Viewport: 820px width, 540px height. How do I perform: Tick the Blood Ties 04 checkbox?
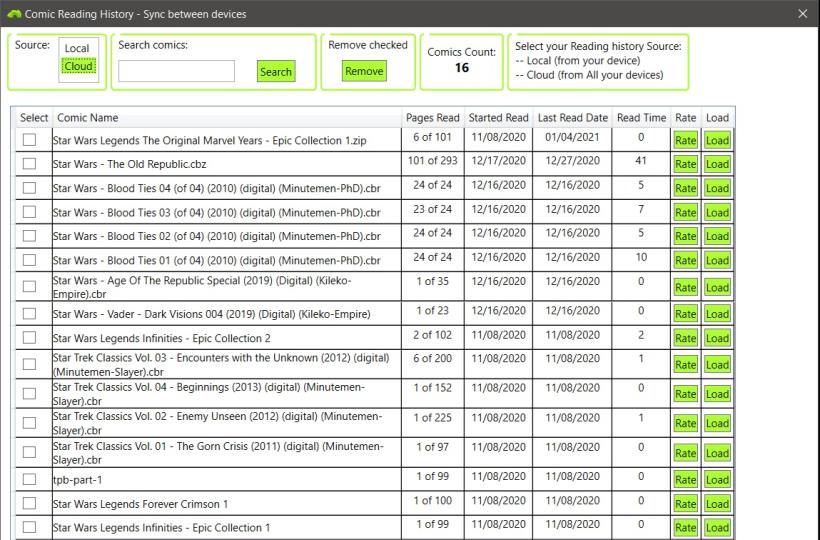[x=29, y=188]
